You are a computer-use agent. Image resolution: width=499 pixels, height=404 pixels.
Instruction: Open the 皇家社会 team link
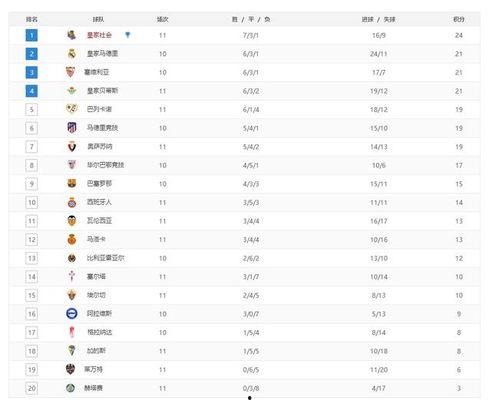click(99, 35)
